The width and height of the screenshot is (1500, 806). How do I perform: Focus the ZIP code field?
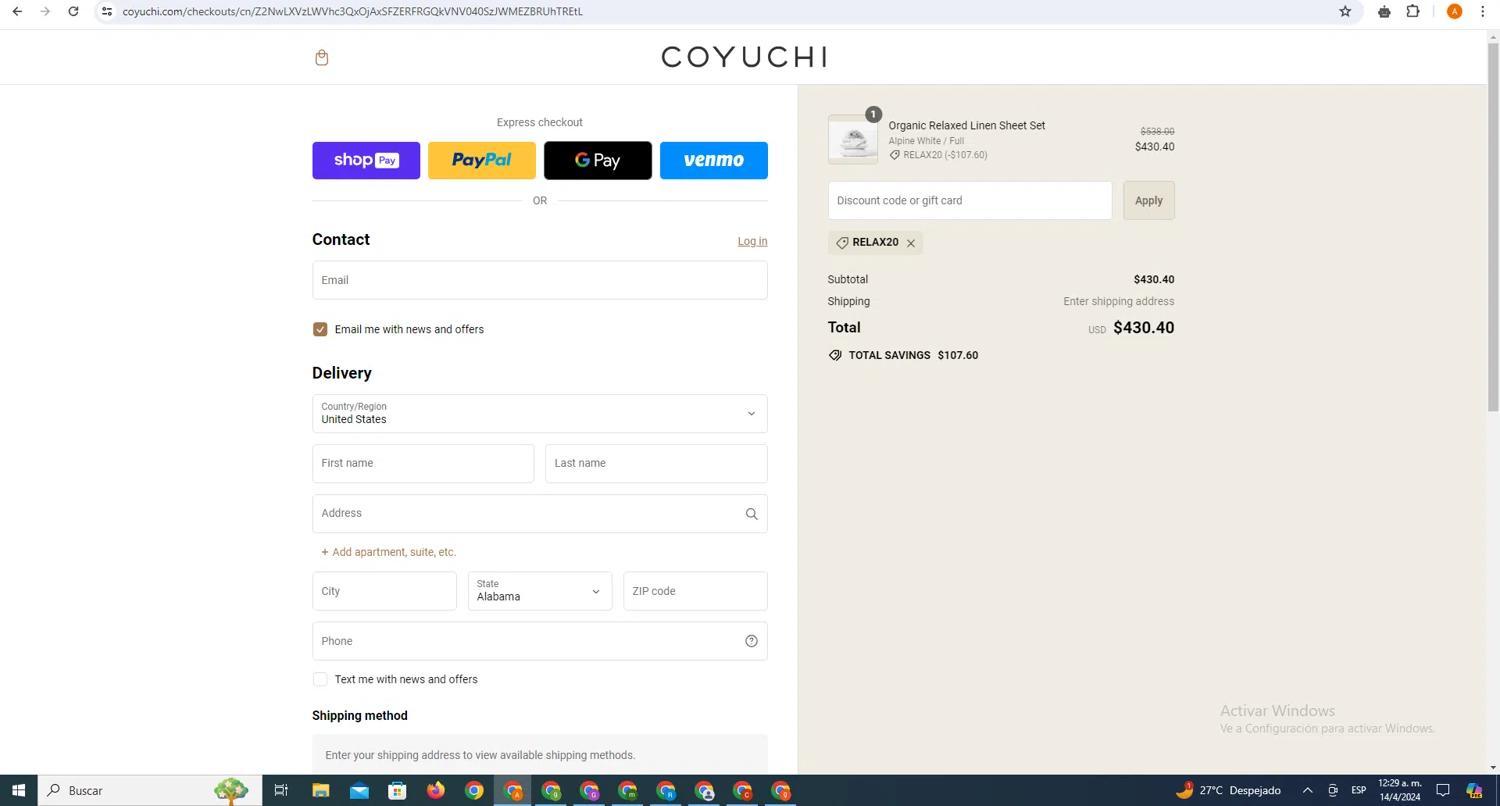coord(695,591)
